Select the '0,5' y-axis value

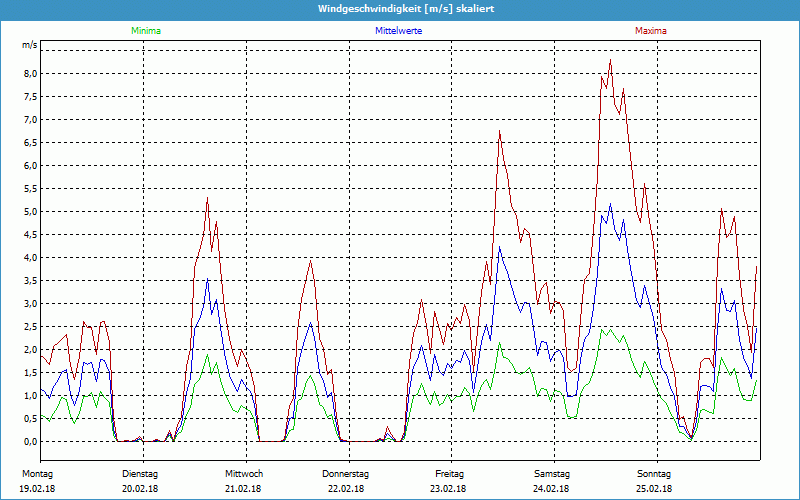pyautogui.click(x=30, y=418)
